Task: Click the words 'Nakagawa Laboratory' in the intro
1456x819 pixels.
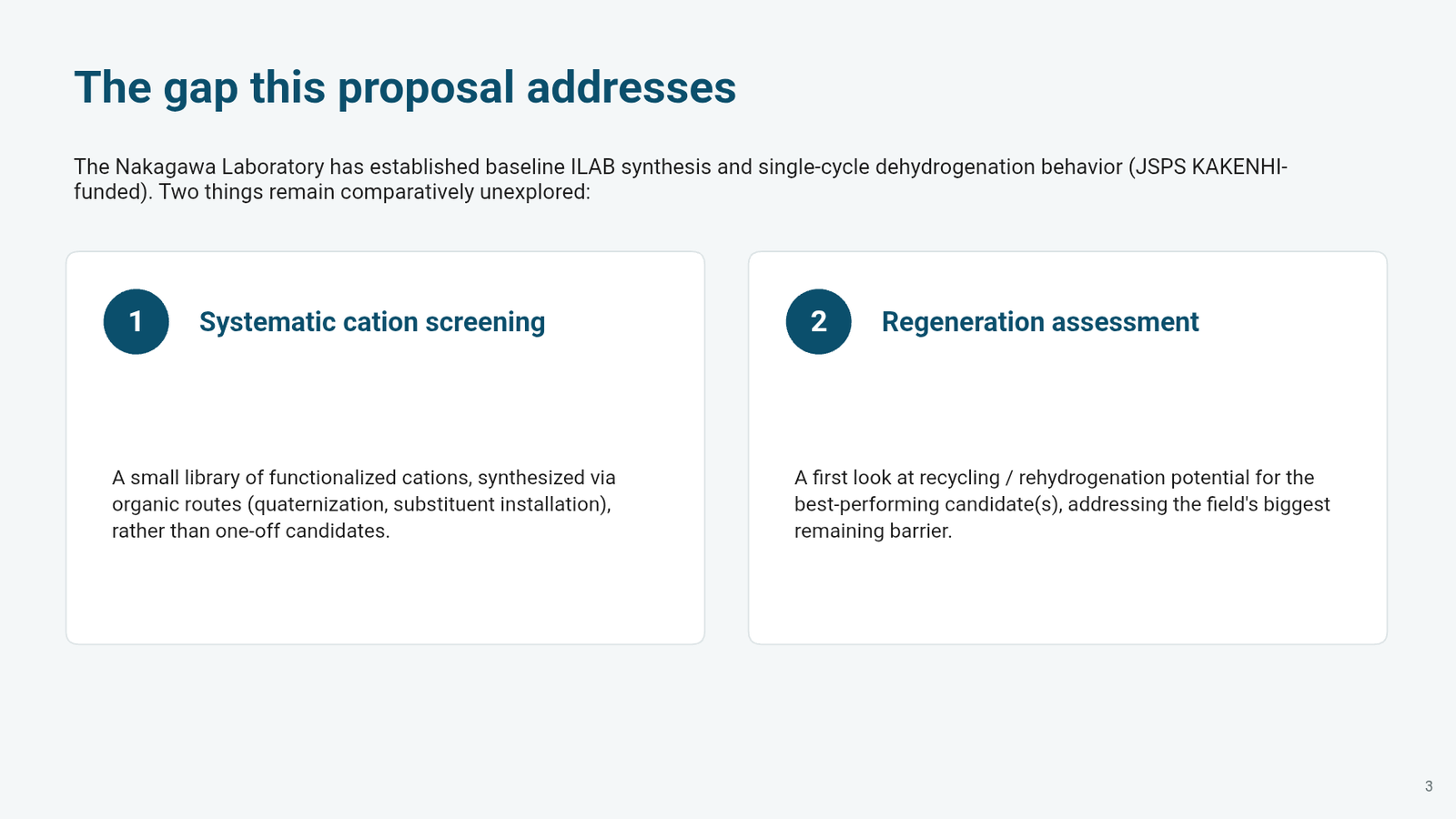Action: [219, 167]
